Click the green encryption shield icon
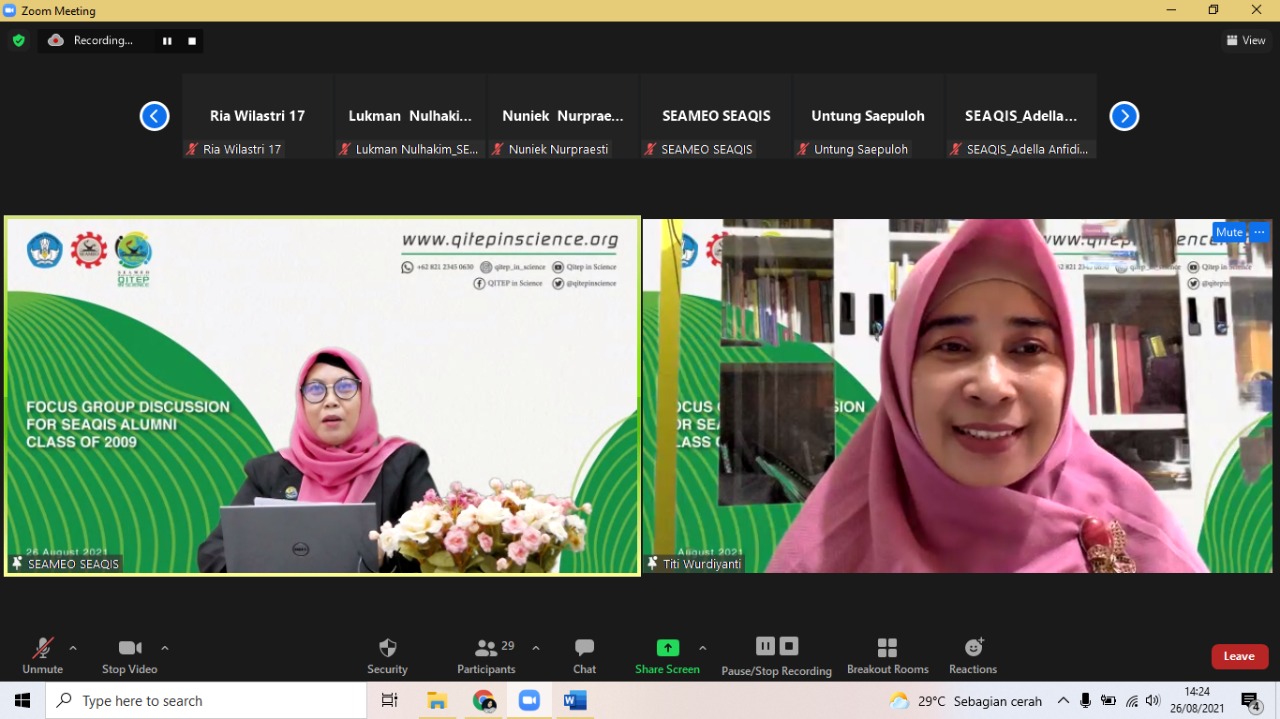This screenshot has width=1280, height=719. (x=18, y=40)
